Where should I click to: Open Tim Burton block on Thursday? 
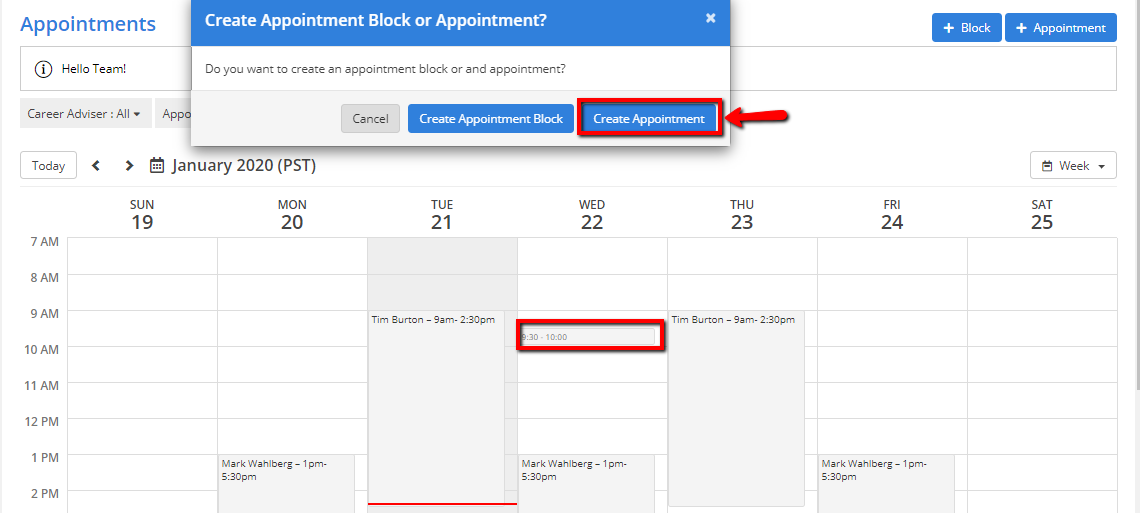(736, 400)
